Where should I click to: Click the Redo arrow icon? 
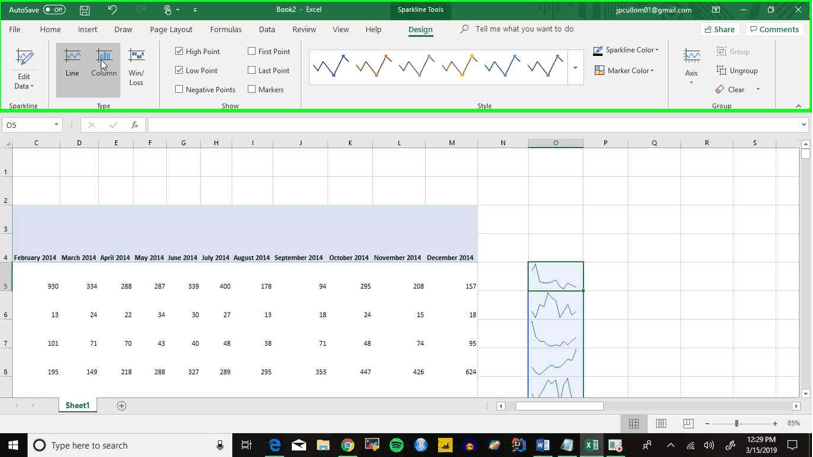click(140, 10)
